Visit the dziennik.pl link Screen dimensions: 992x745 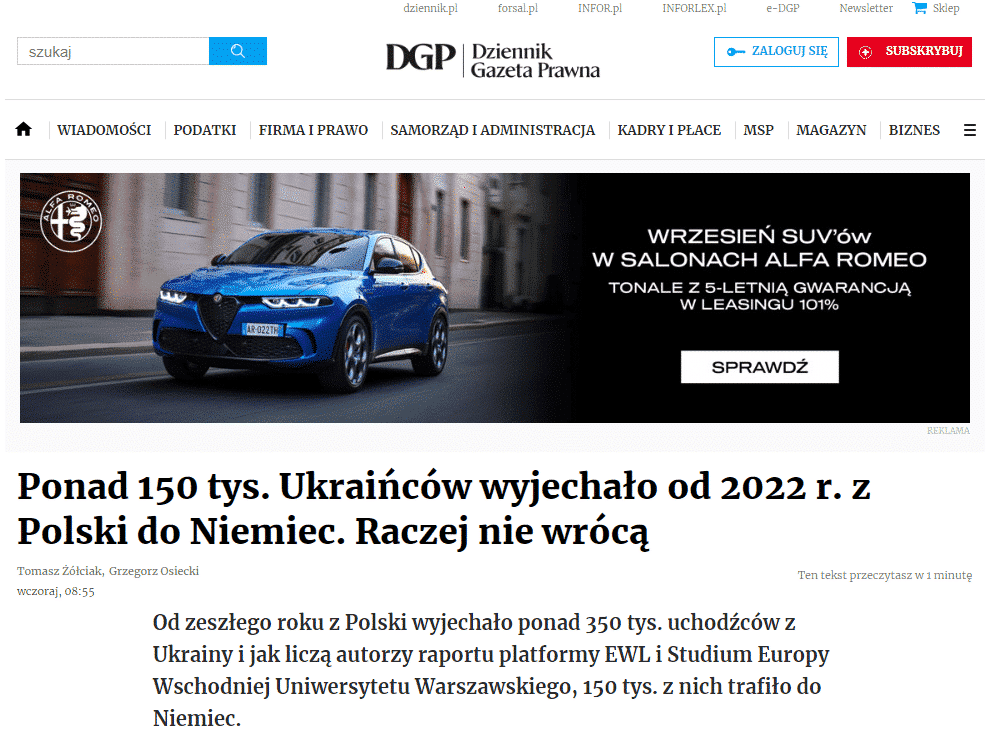(431, 8)
